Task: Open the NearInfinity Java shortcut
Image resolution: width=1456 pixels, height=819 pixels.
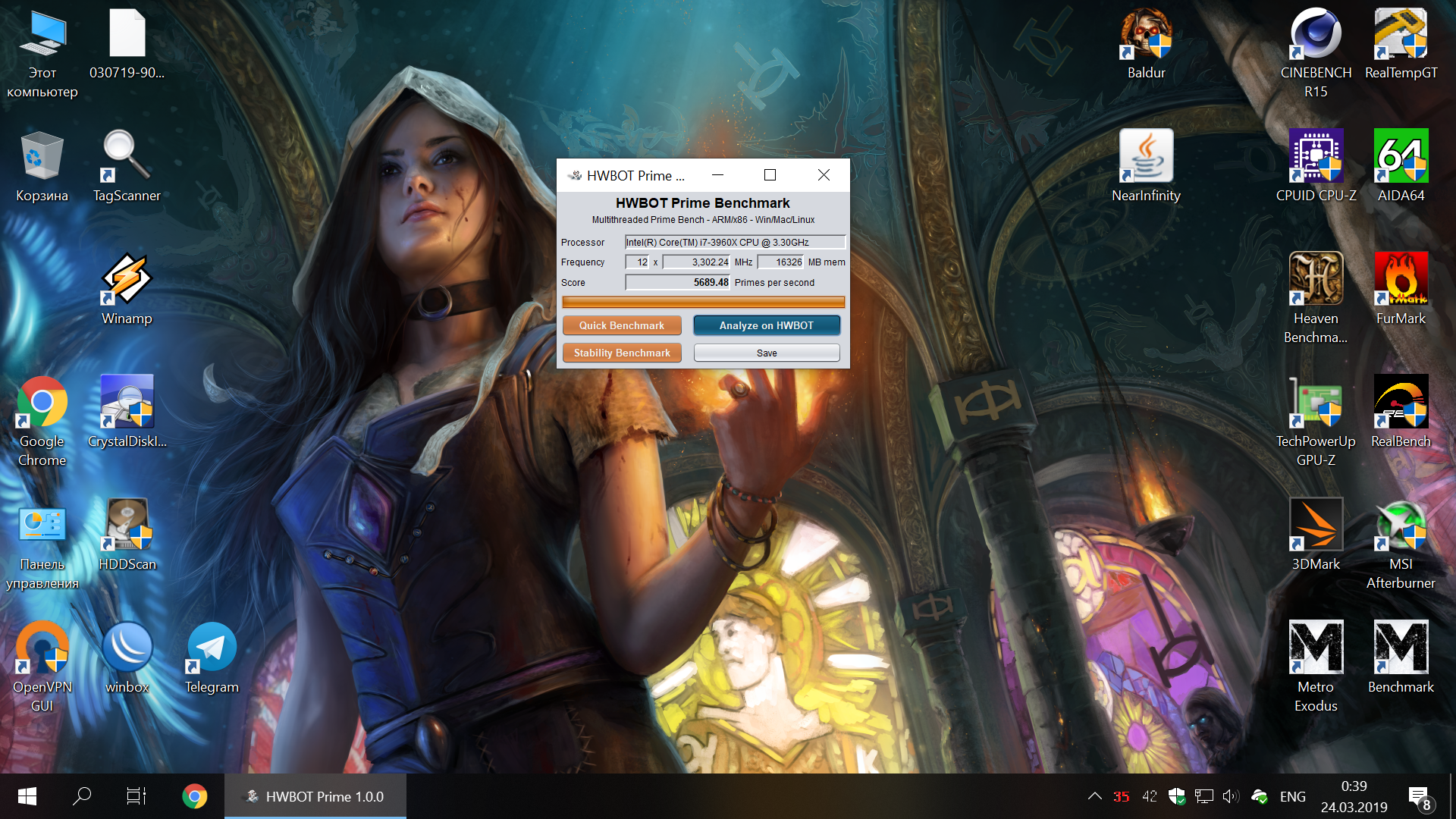Action: pyautogui.click(x=1146, y=167)
